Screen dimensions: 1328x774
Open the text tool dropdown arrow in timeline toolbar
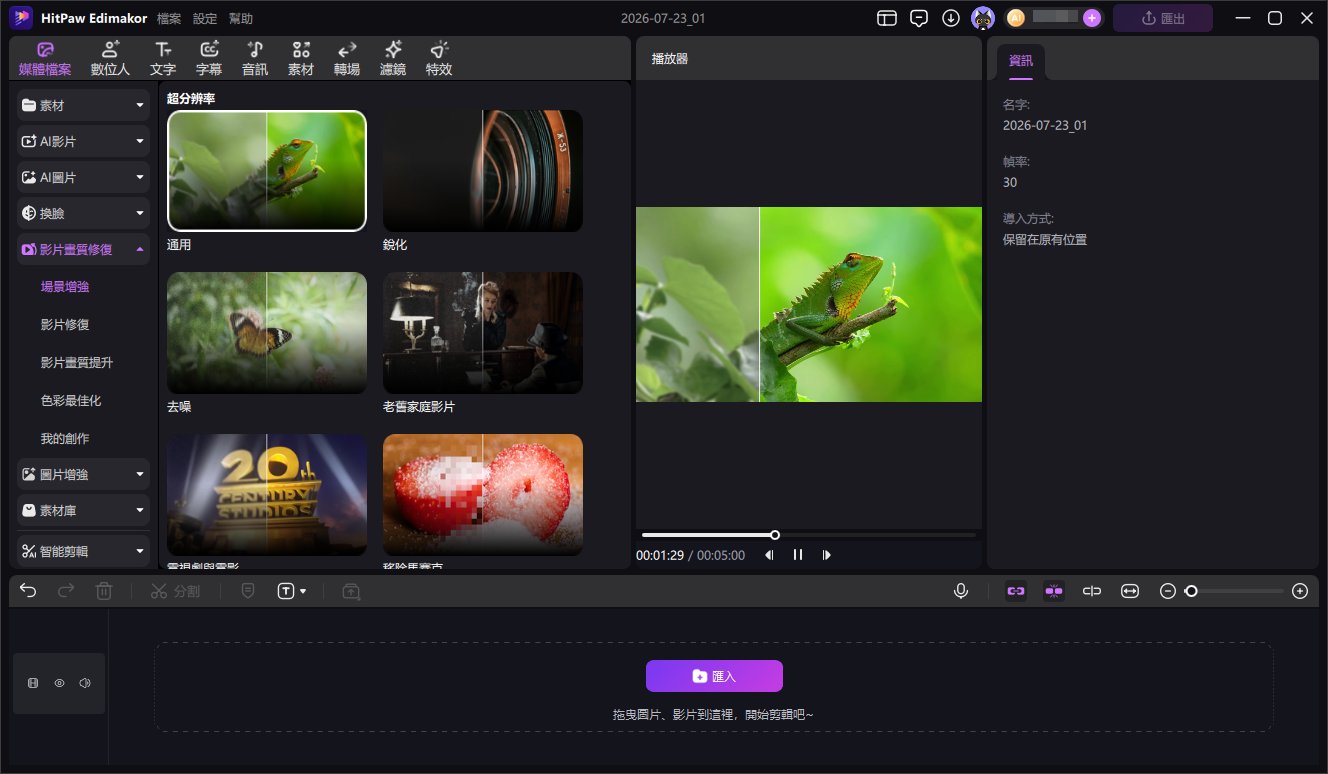303,591
